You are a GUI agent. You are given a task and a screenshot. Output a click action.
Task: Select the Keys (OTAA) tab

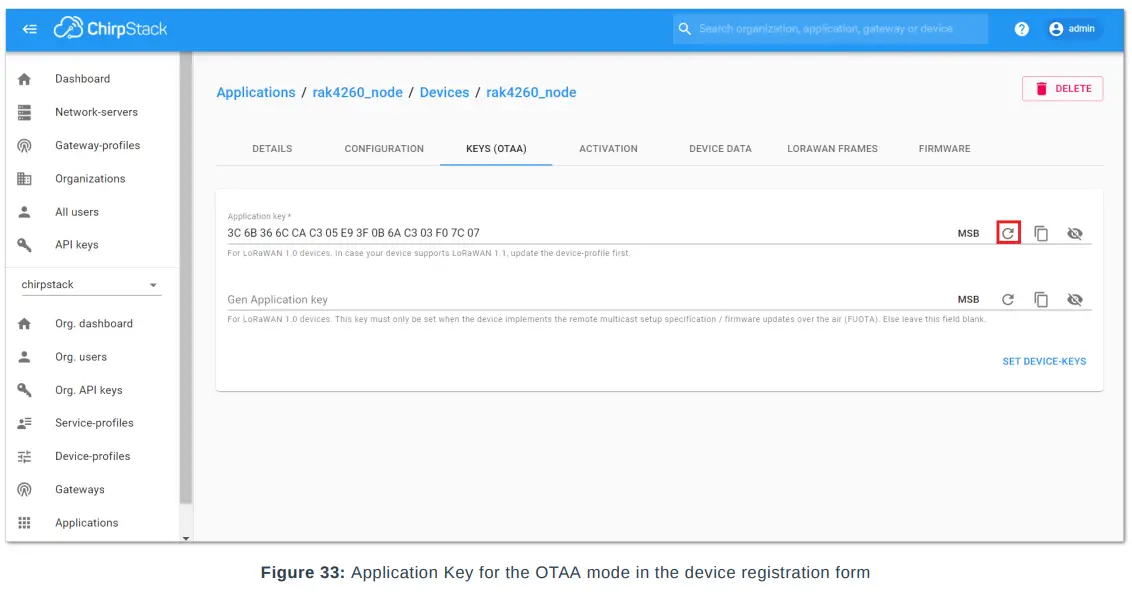(496, 149)
